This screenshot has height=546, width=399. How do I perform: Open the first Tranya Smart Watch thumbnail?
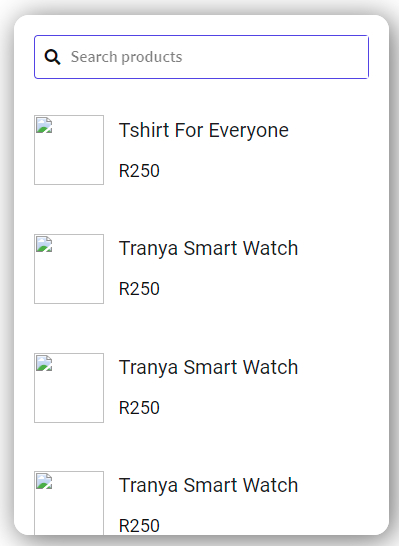click(x=69, y=269)
